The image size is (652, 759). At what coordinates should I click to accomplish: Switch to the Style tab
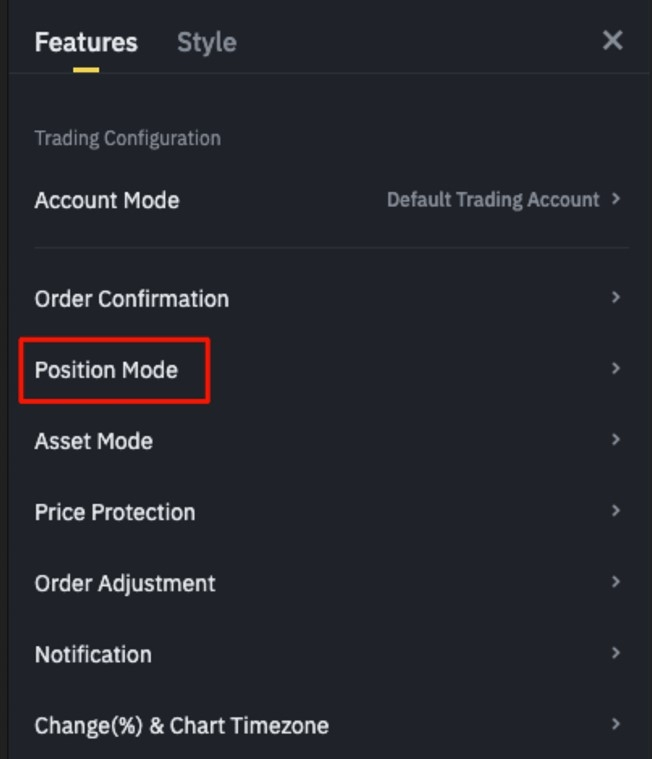(x=206, y=42)
